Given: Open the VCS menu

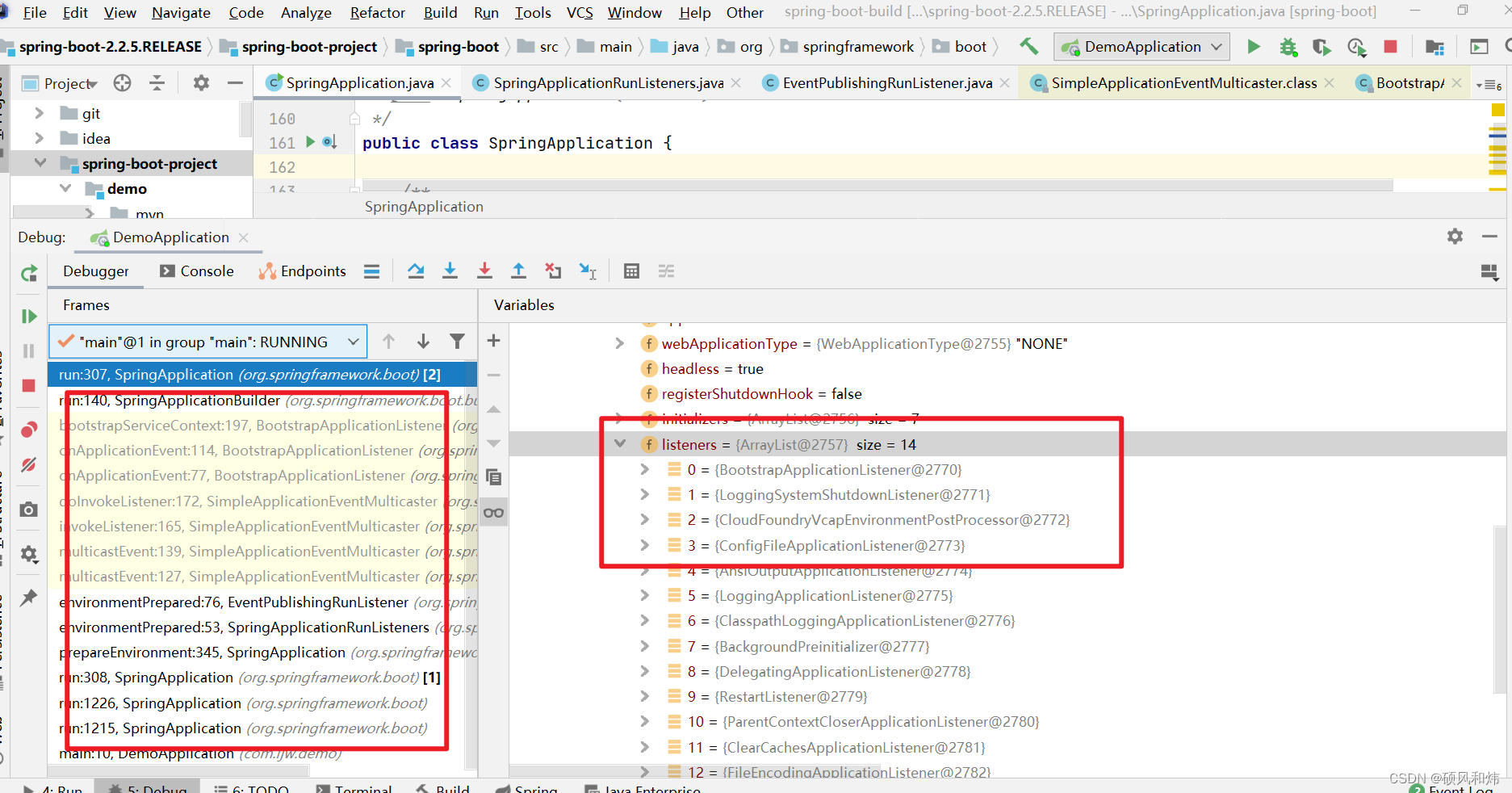Looking at the screenshot, I should click(580, 13).
